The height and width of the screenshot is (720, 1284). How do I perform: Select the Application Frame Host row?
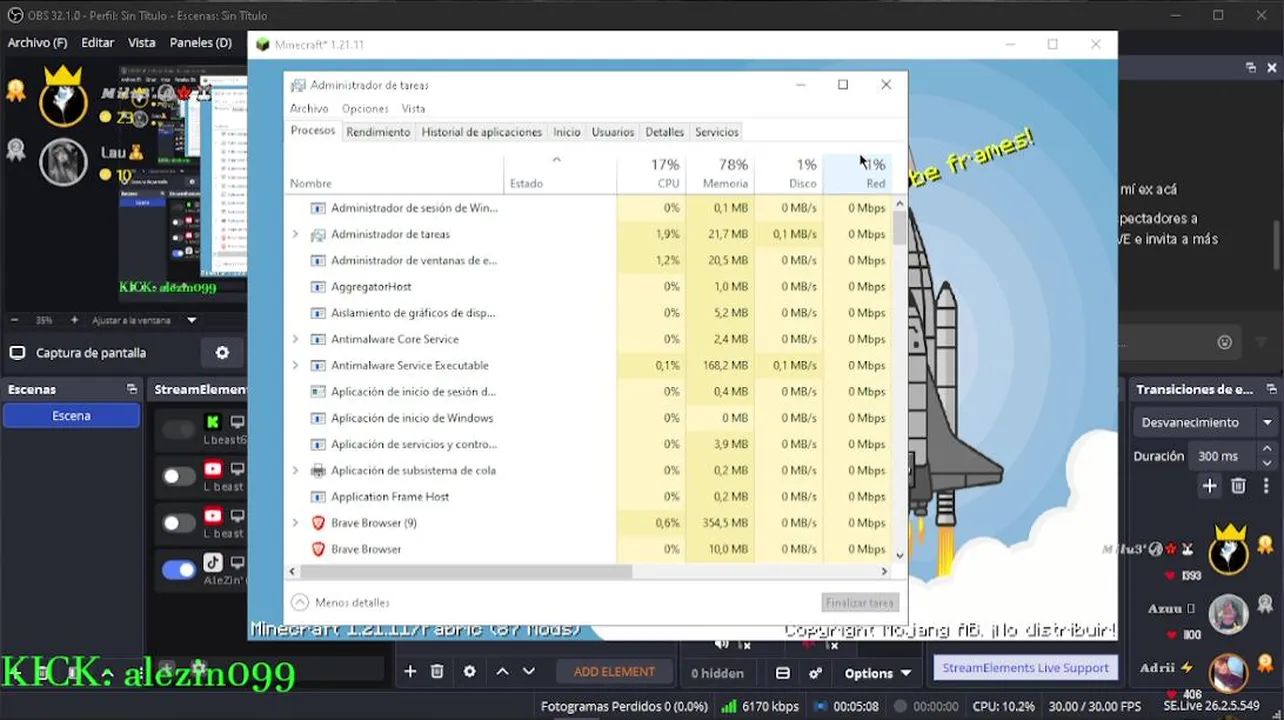tap(588, 497)
